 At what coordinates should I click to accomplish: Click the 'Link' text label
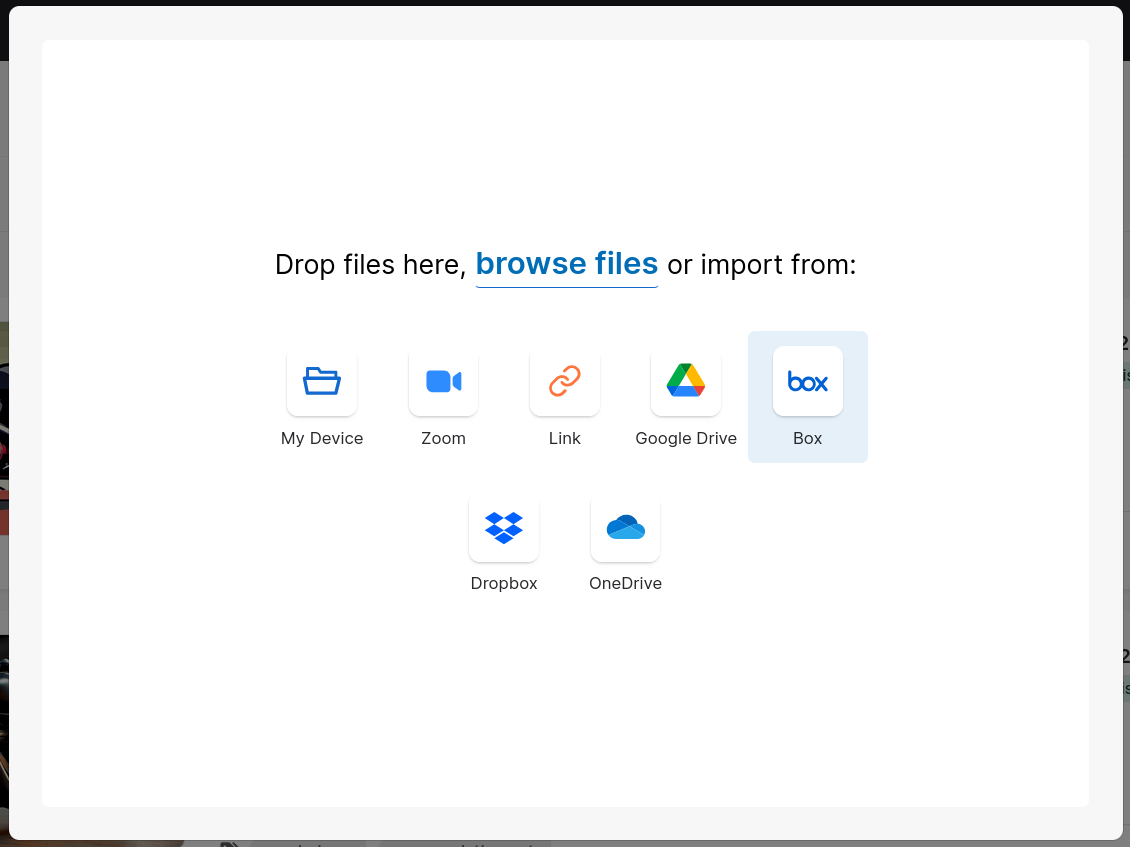[564, 438]
